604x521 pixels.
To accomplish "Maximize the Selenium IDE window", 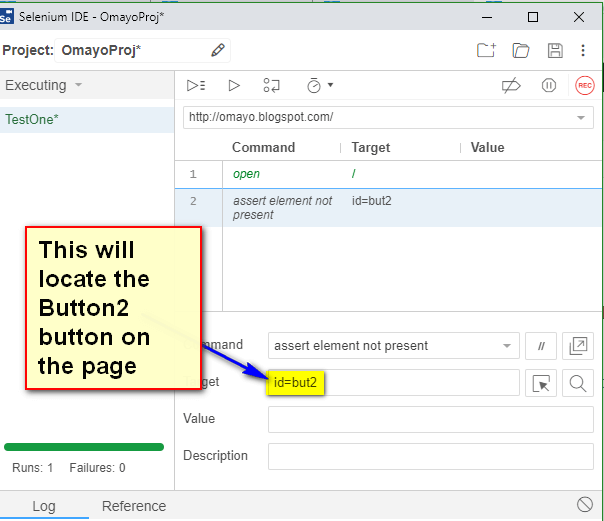I will click(533, 17).
